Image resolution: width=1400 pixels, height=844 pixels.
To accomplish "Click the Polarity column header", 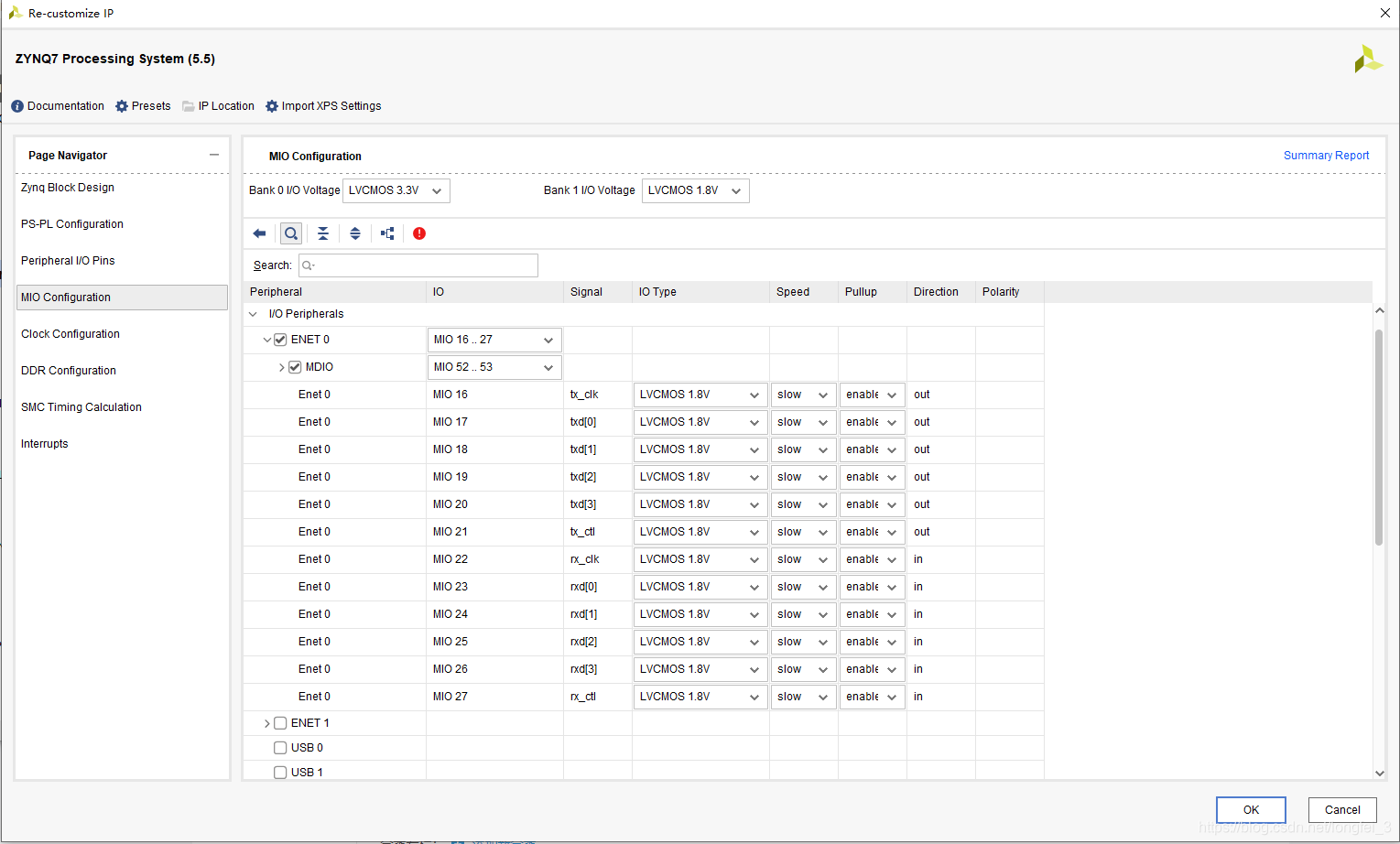I will (x=1010, y=292).
